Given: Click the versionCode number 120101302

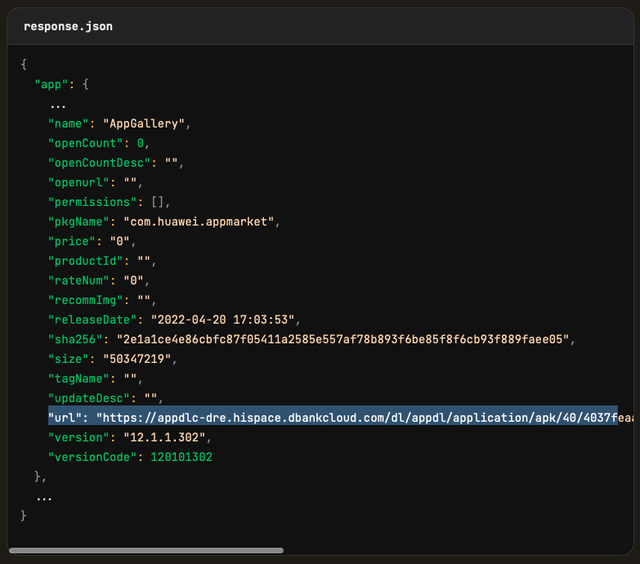Looking at the screenshot, I should (x=178, y=457).
